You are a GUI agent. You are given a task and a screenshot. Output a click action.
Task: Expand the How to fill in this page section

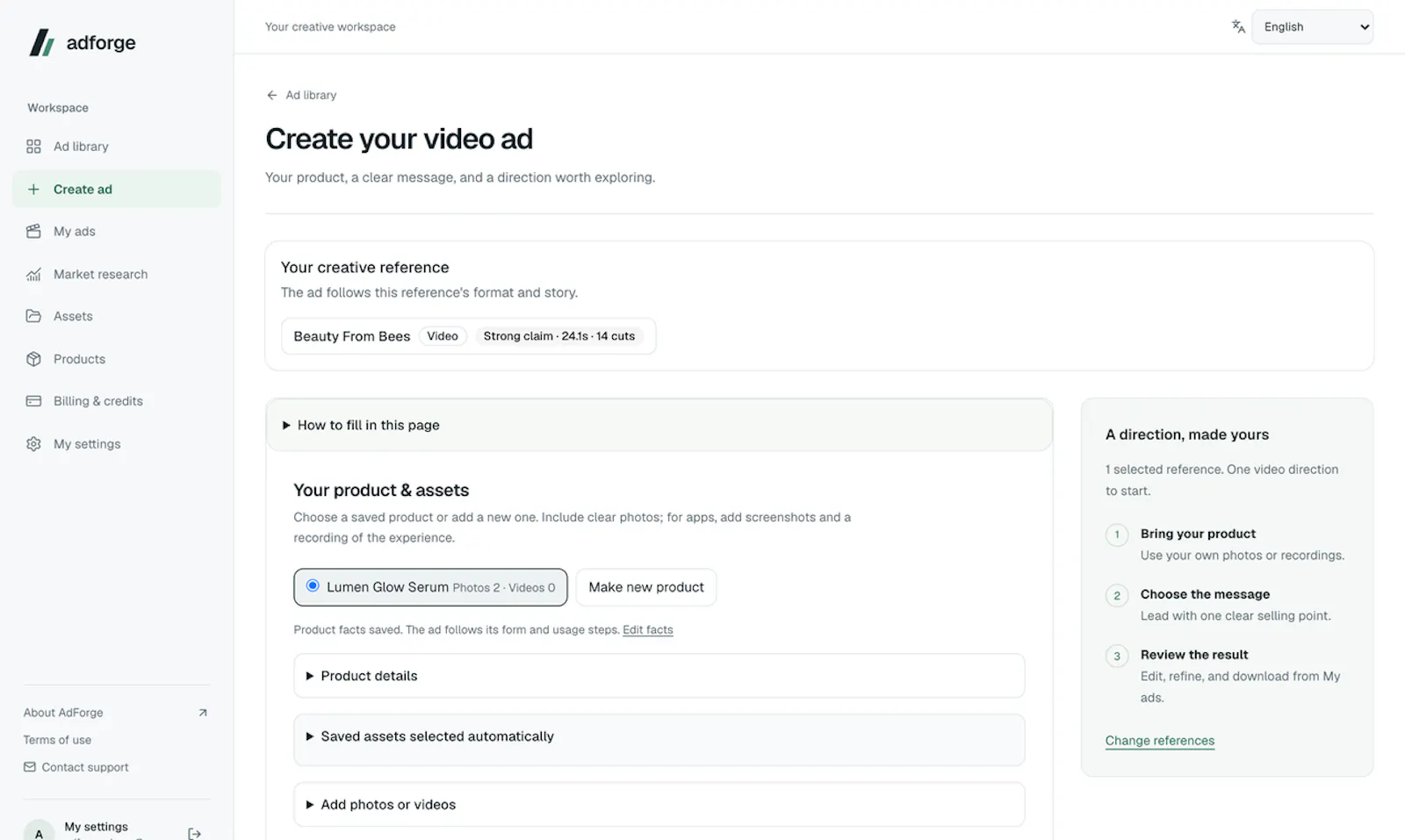point(659,425)
